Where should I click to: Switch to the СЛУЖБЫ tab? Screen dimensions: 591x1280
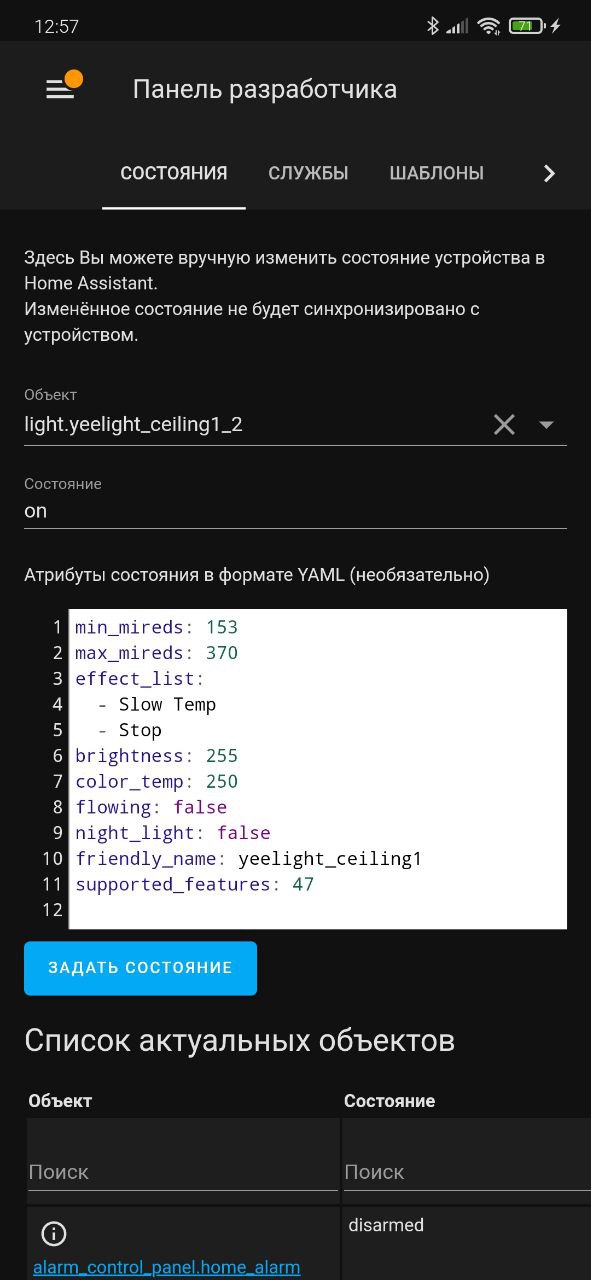[x=308, y=174]
